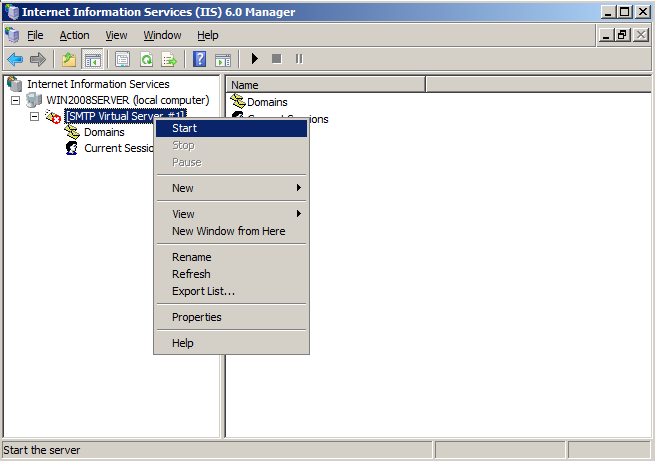
Task: Click the Domains icon in right pane
Action: 238,101
